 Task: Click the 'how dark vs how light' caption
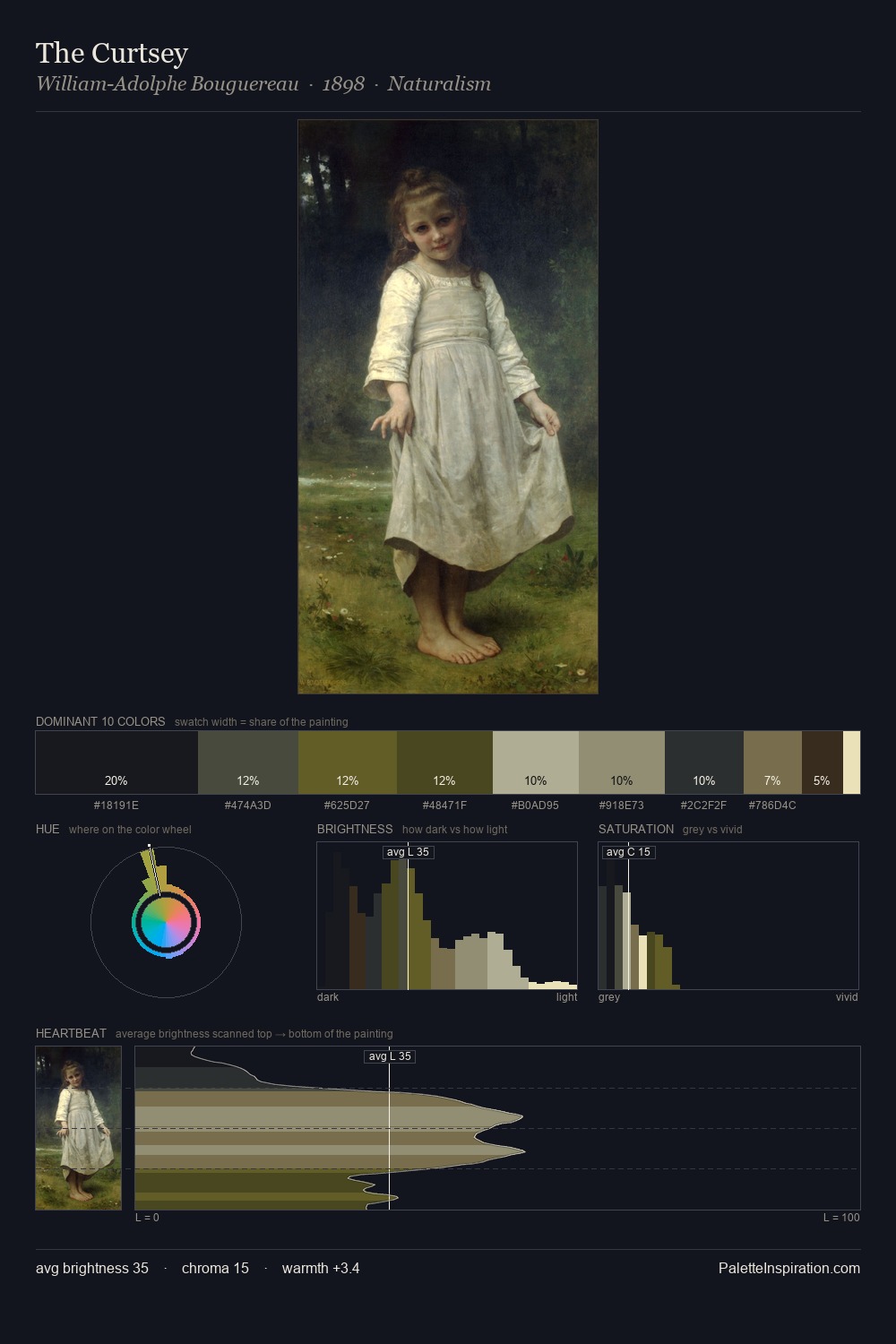(x=455, y=830)
